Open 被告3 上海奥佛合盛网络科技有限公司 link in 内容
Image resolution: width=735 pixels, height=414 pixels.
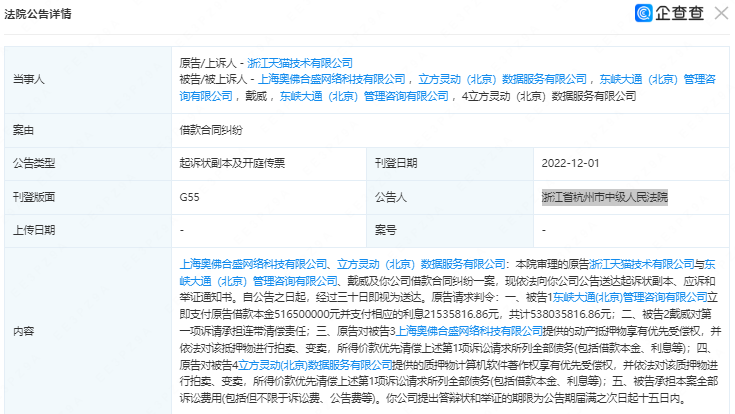click(x=469, y=331)
